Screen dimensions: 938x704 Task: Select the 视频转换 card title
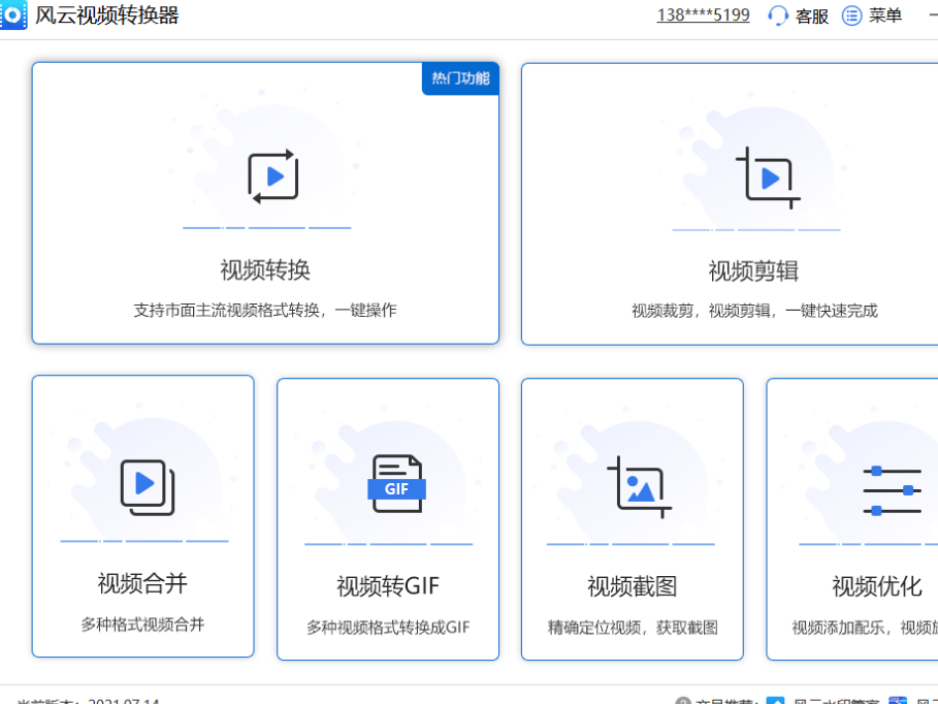coord(265,270)
